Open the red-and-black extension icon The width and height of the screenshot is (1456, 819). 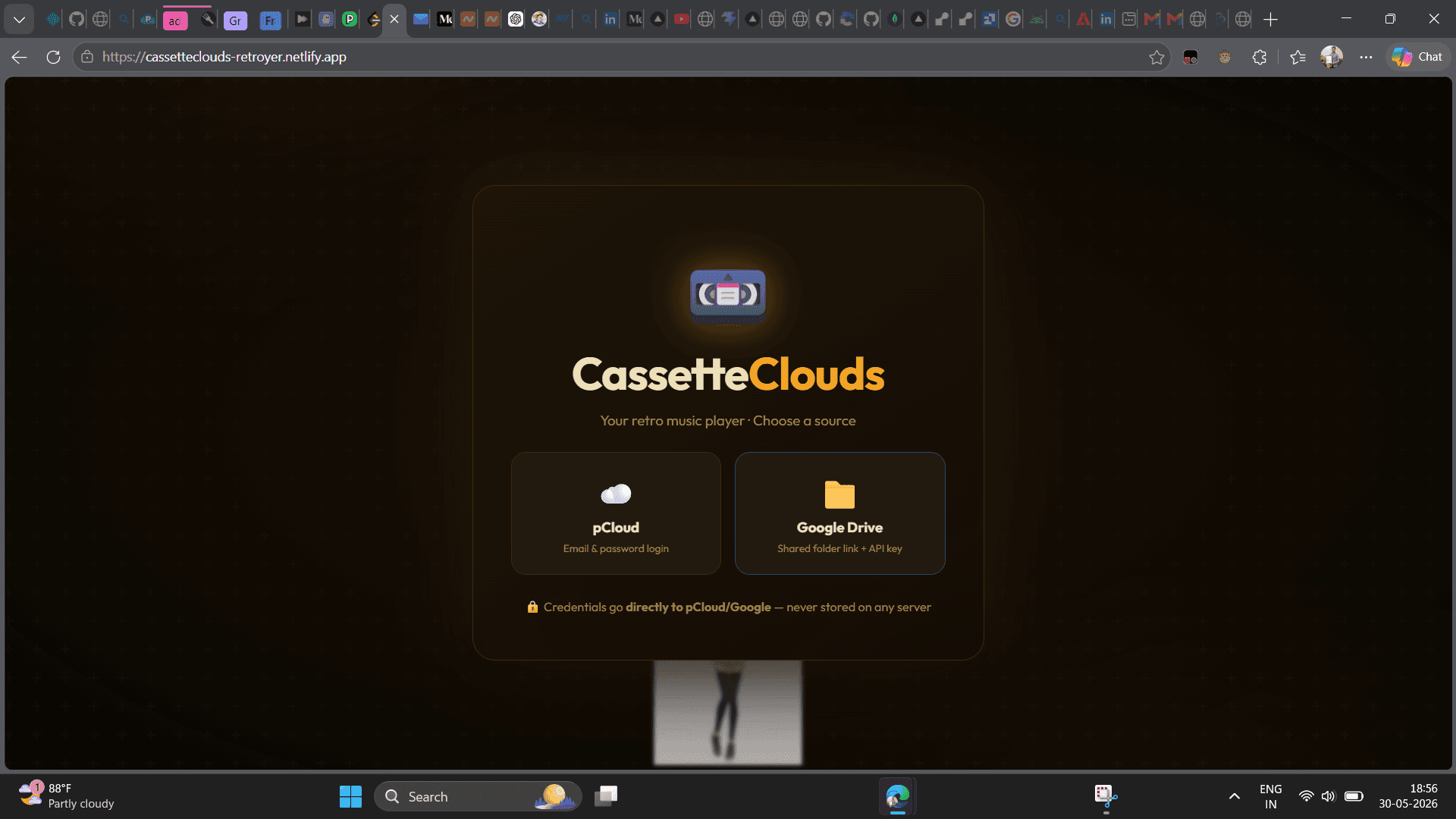tap(1191, 57)
